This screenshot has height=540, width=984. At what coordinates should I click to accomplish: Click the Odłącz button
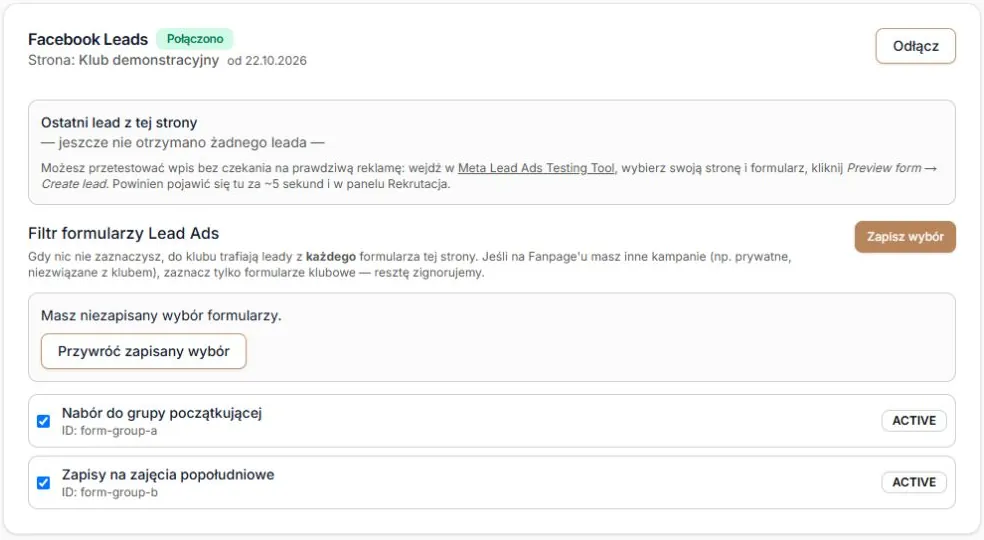915,46
